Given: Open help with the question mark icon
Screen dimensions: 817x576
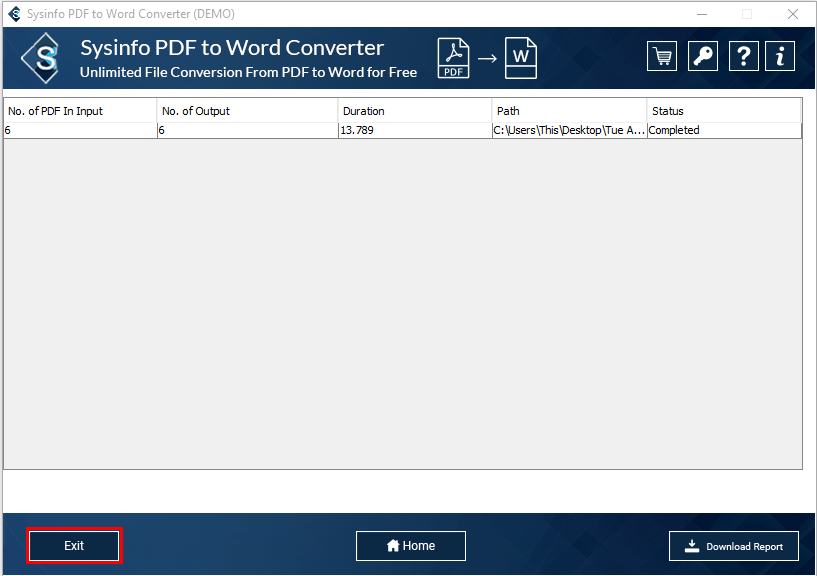Looking at the screenshot, I should point(743,57).
